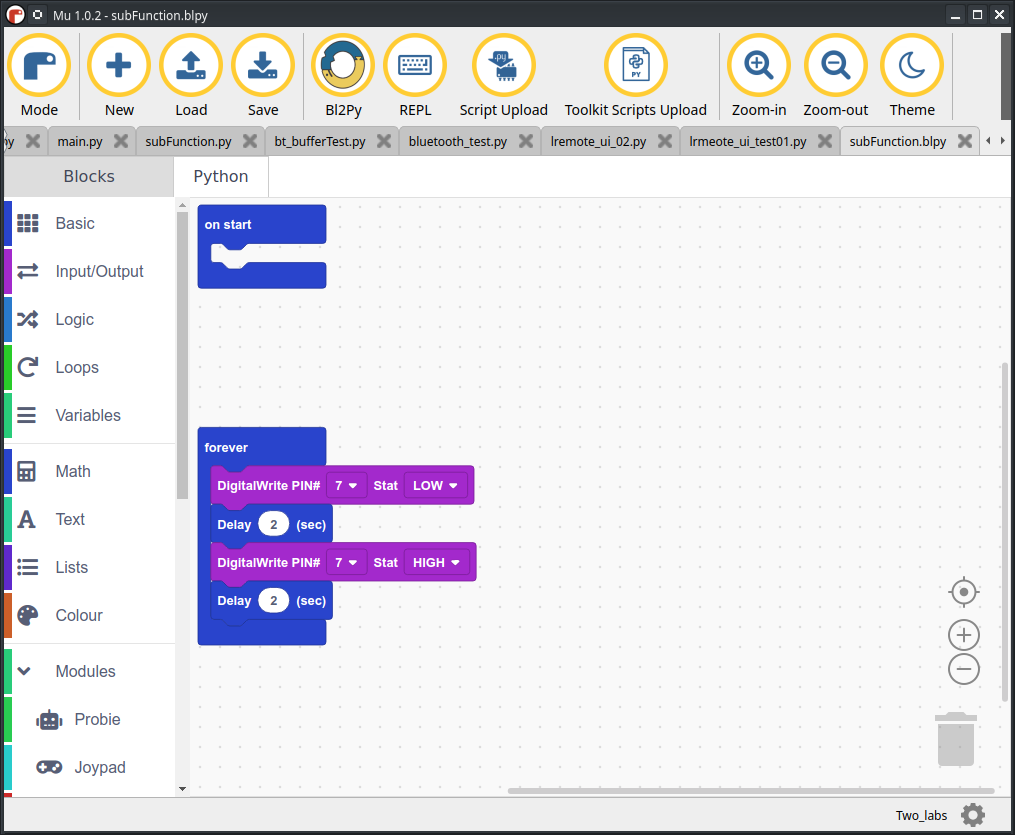Switch to the Python tab
1015x835 pixels.
pyautogui.click(x=221, y=176)
